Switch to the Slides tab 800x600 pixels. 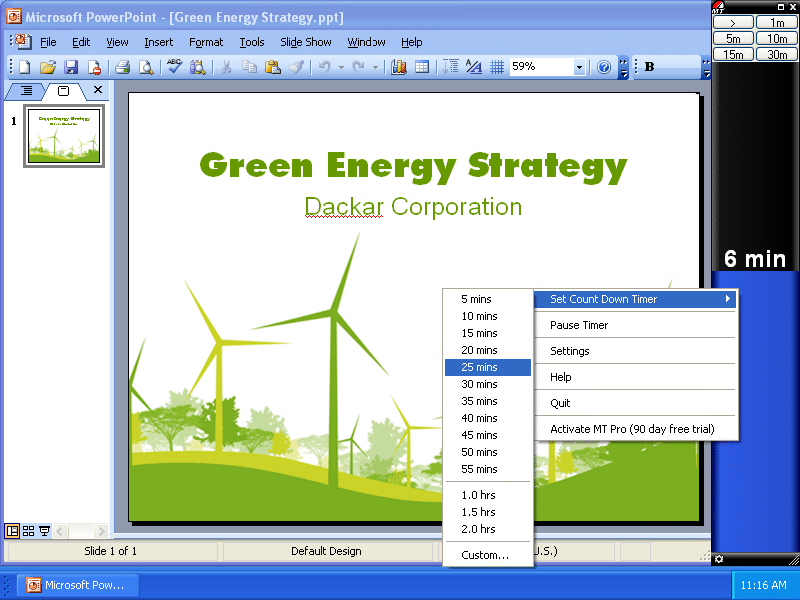click(x=63, y=91)
